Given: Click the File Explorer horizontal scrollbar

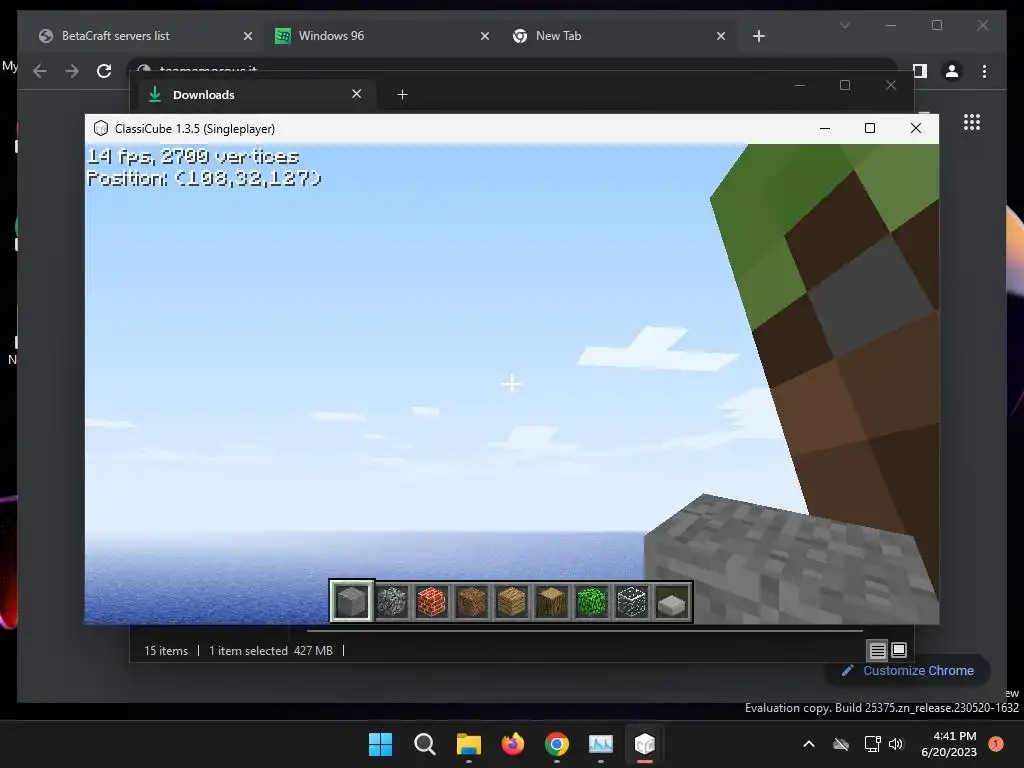Looking at the screenshot, I should pyautogui.click(x=584, y=632).
